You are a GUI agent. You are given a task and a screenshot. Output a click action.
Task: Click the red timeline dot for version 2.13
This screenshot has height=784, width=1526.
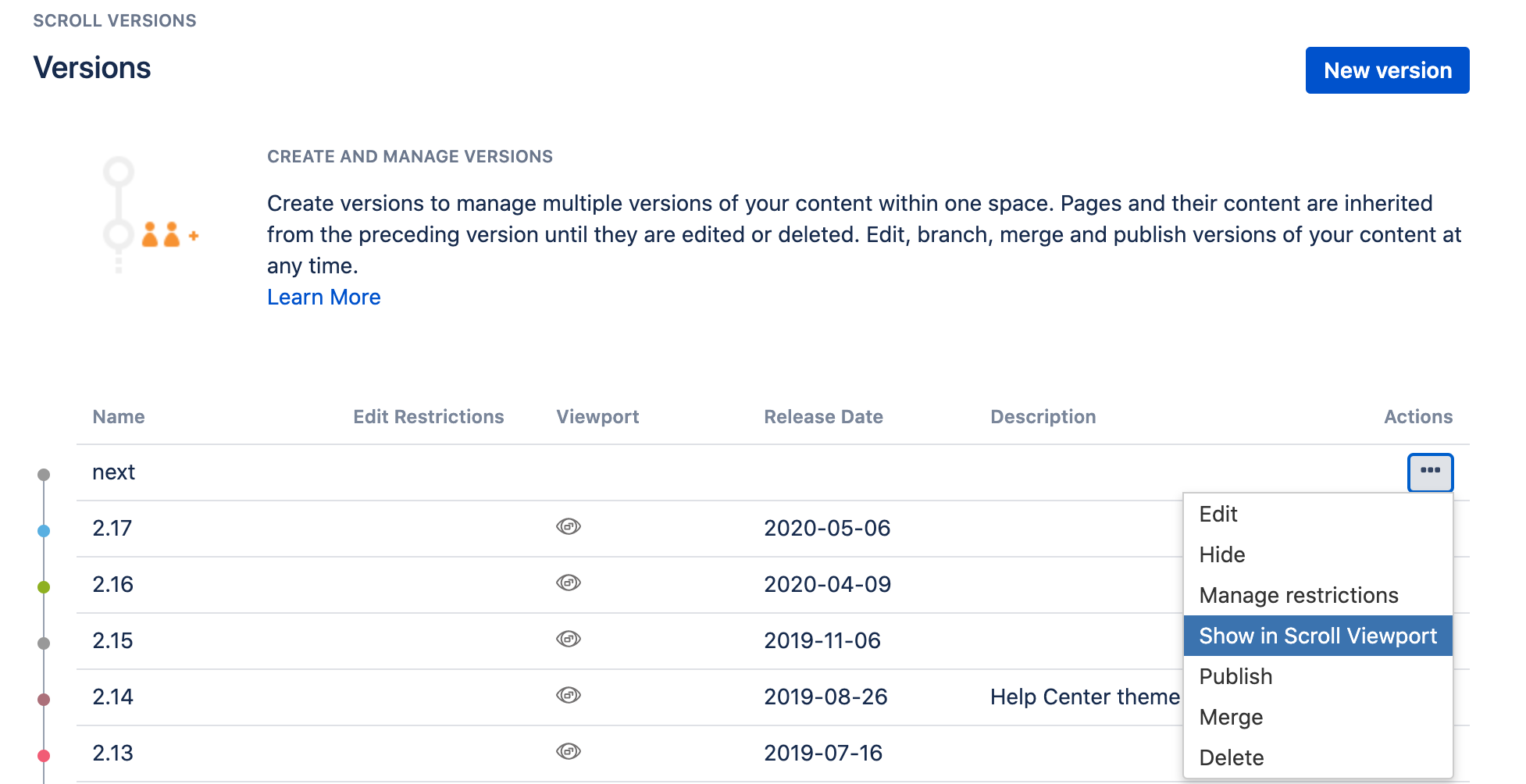(x=44, y=756)
